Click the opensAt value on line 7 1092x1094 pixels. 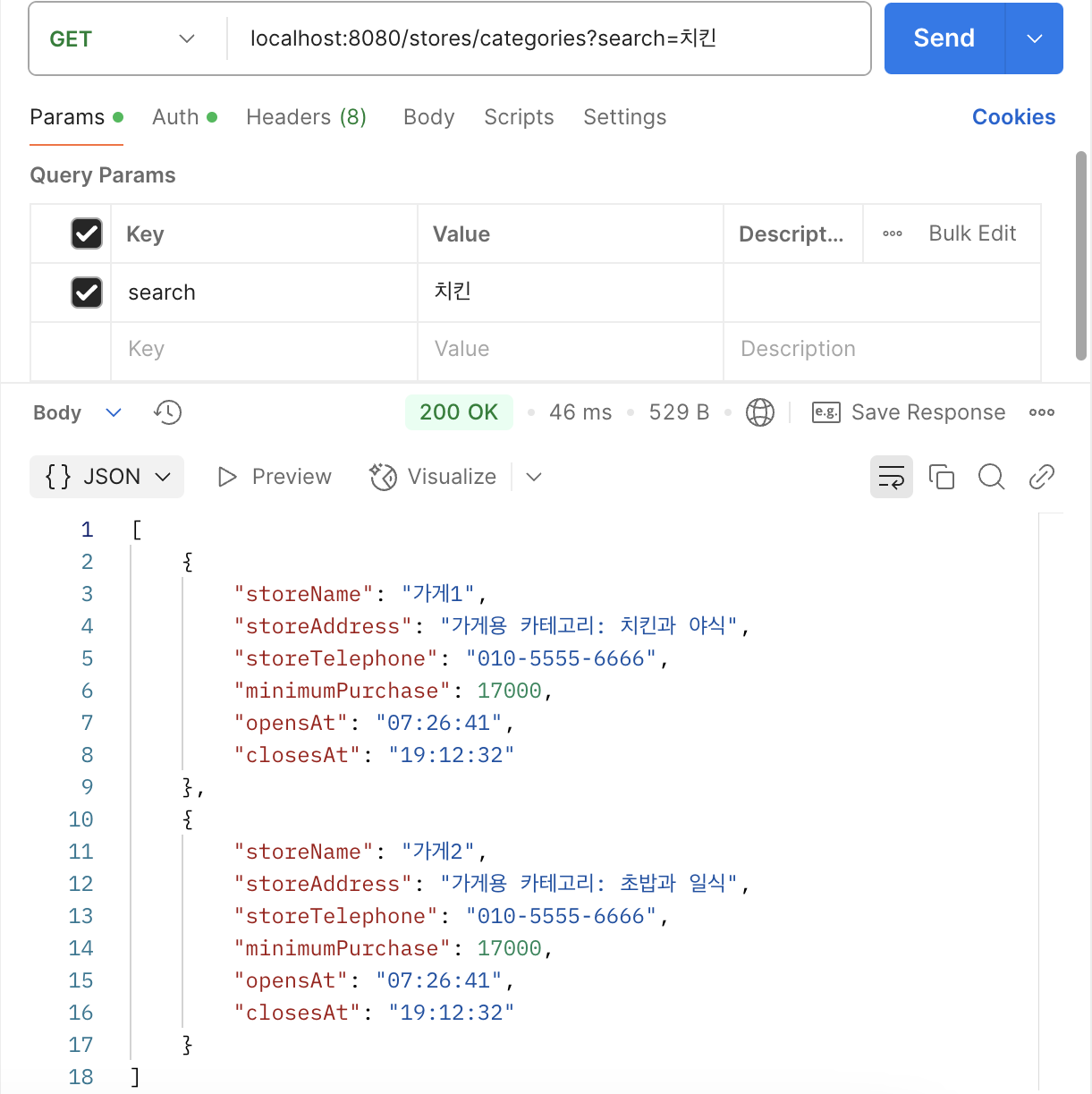(439, 723)
